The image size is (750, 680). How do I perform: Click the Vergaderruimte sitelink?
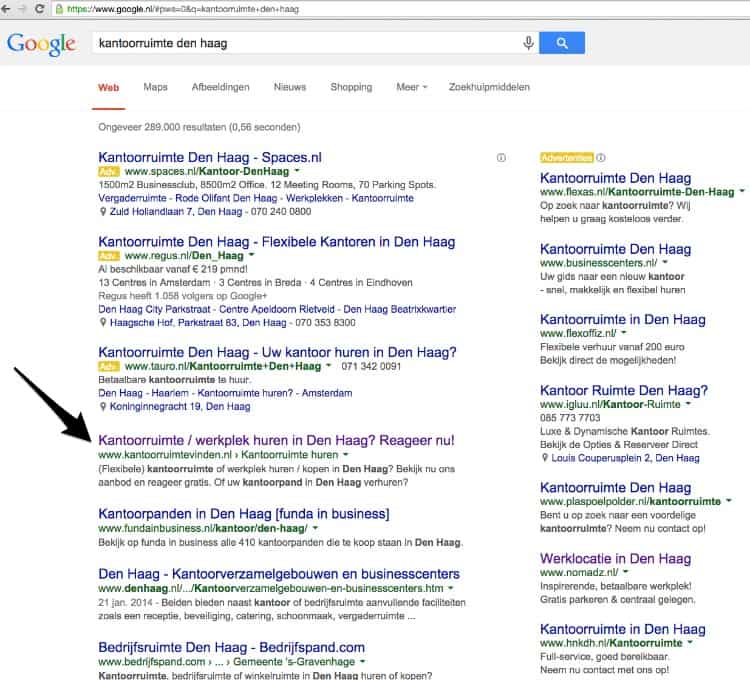pyautogui.click(x=132, y=198)
